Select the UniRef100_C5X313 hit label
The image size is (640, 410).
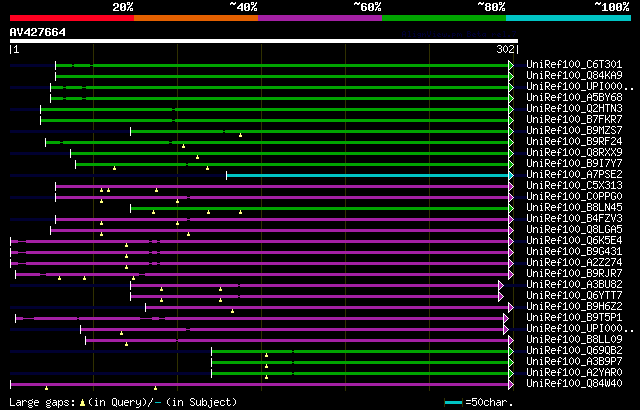[x=574, y=186]
